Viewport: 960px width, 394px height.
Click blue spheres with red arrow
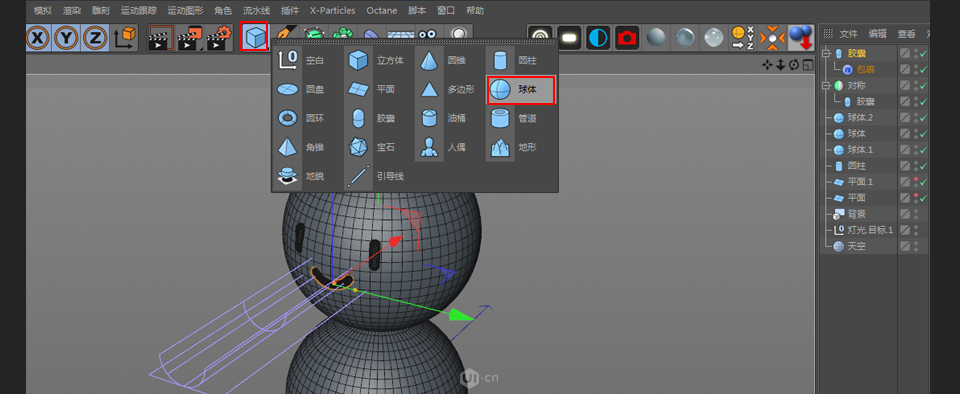point(800,38)
